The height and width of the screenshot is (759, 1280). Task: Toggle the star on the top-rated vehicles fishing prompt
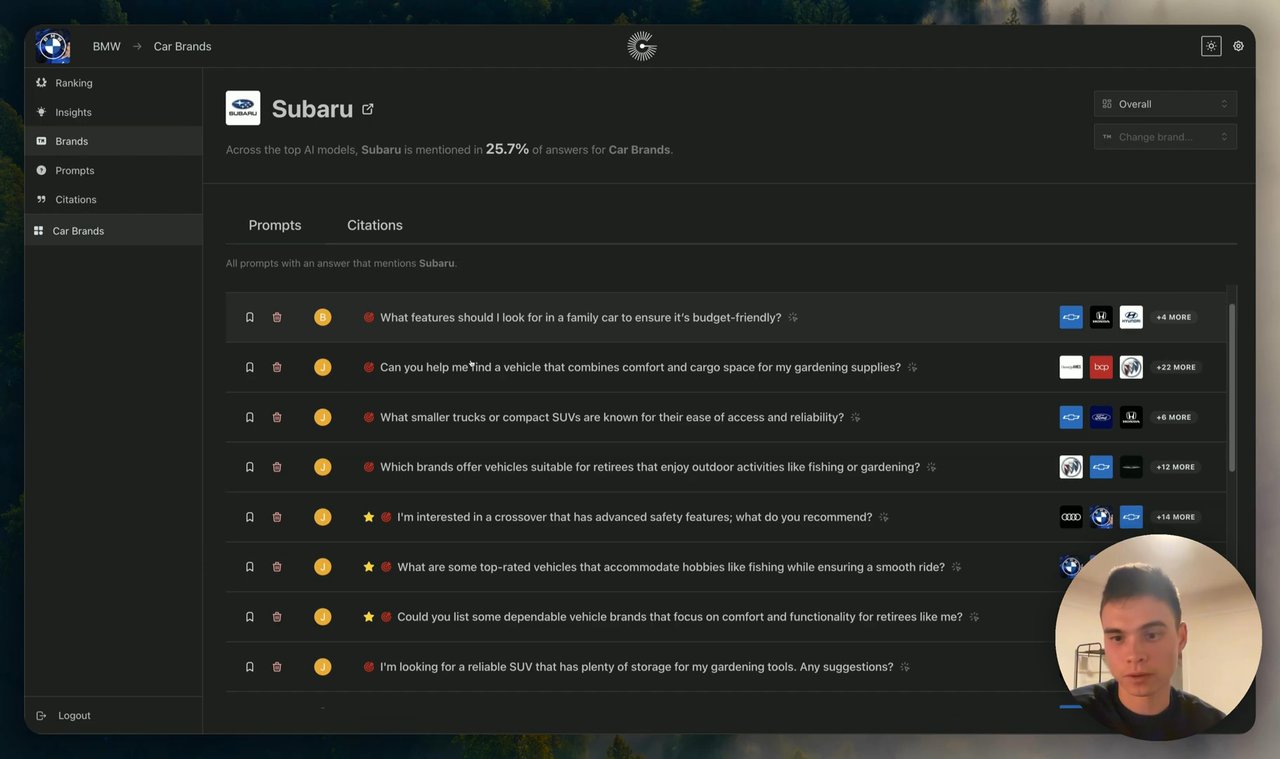click(x=369, y=567)
